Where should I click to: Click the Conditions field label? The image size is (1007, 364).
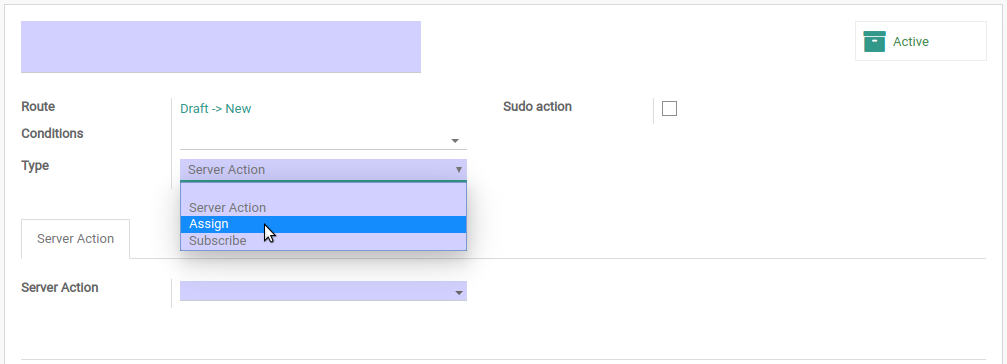click(52, 134)
